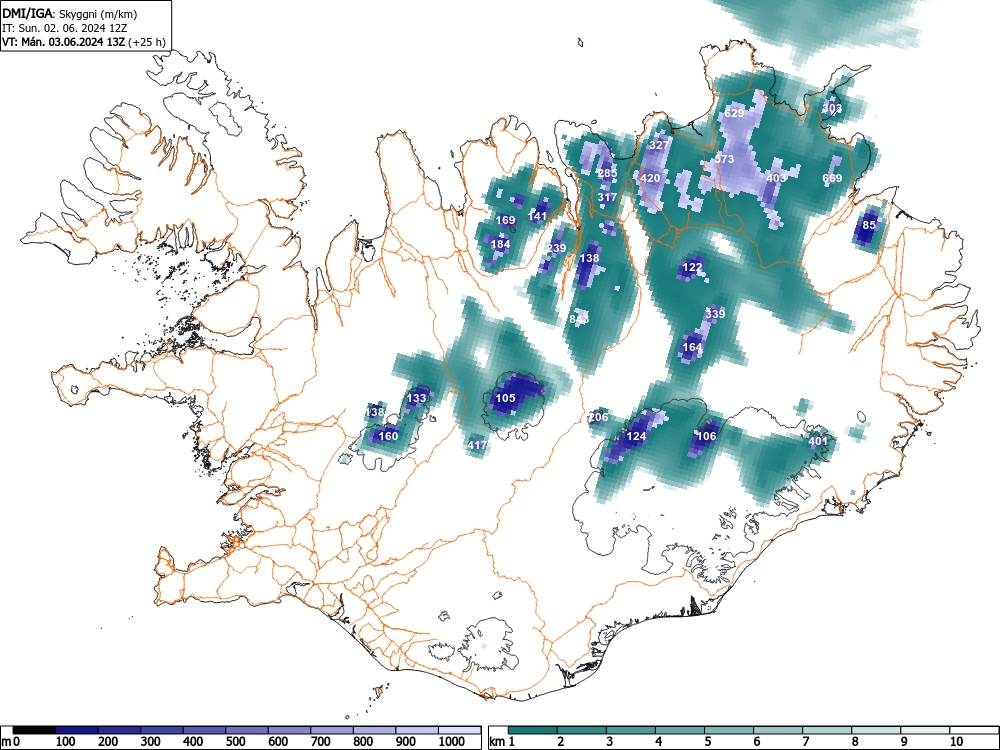Click the '10' label on the km scale
1000x750 pixels.
(x=956, y=742)
